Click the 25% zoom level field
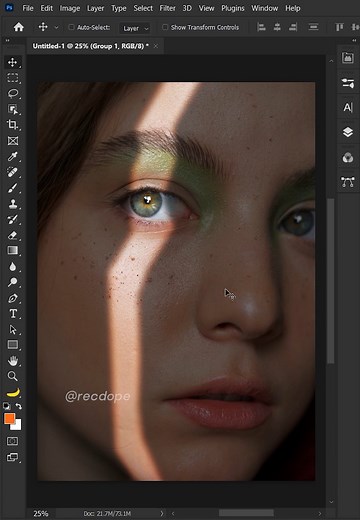 (x=41, y=514)
